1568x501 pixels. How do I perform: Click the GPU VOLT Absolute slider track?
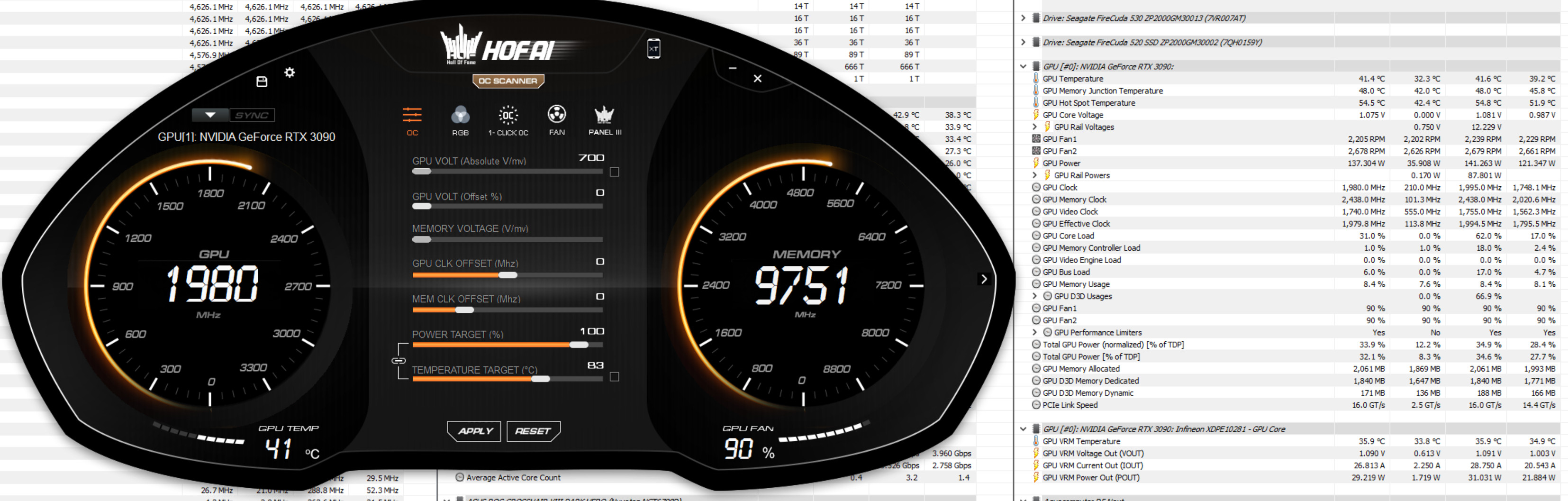508,172
